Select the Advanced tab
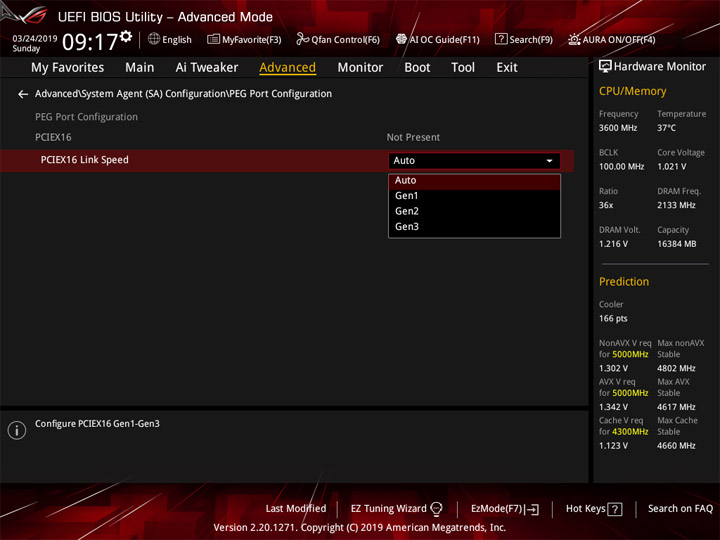Screen dimensions: 720x540 287,68
